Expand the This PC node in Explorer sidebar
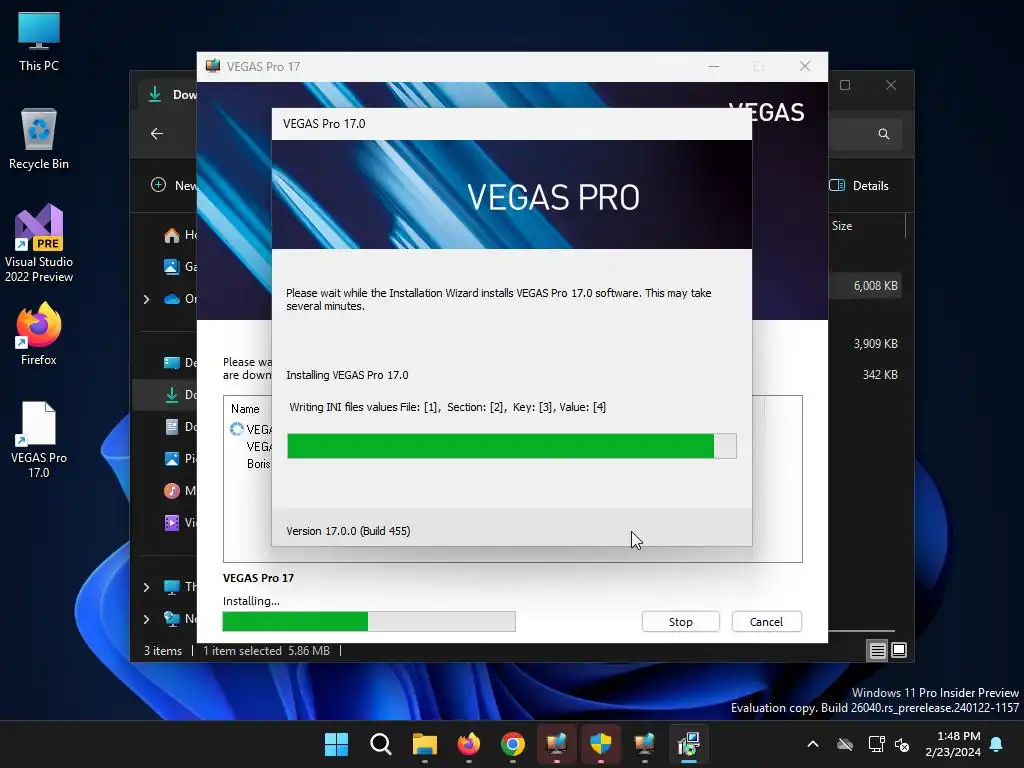The width and height of the screenshot is (1024, 768). [x=146, y=587]
